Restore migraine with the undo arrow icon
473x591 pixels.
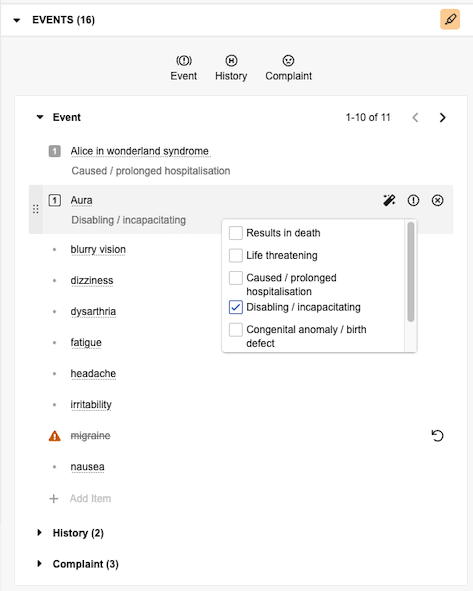coord(437,436)
